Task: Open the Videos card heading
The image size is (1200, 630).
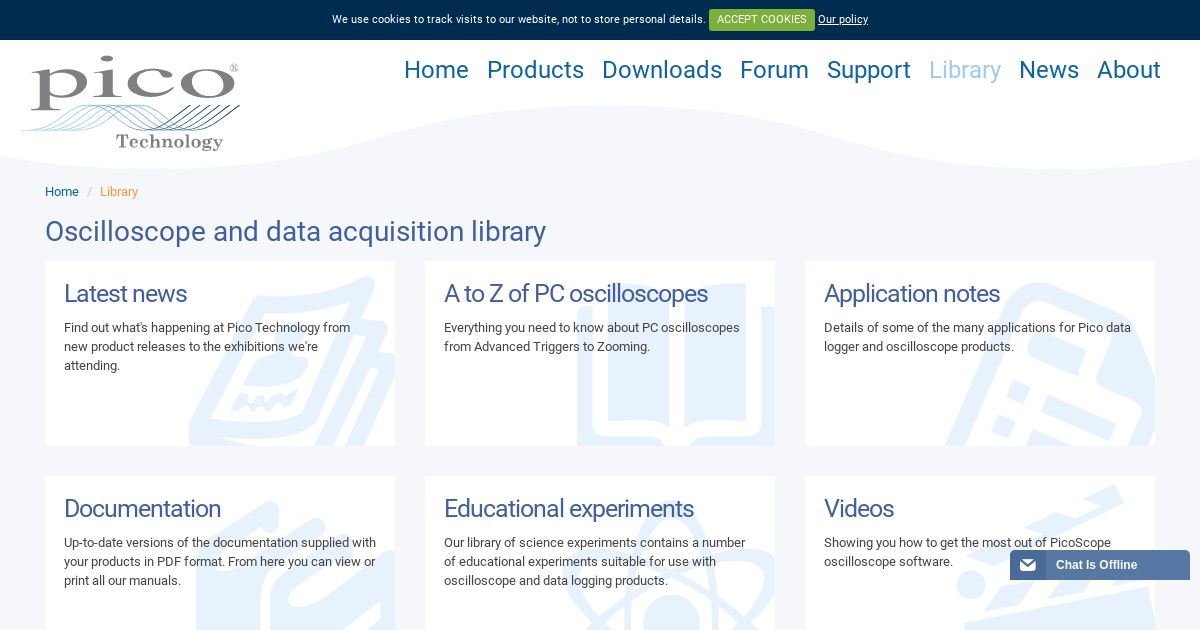Action: [x=859, y=509]
